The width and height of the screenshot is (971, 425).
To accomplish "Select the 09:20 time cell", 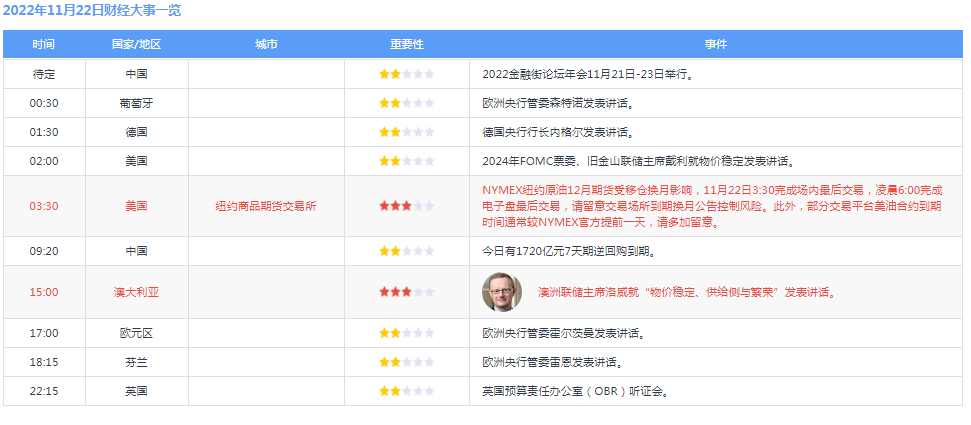I will click(x=44, y=252).
